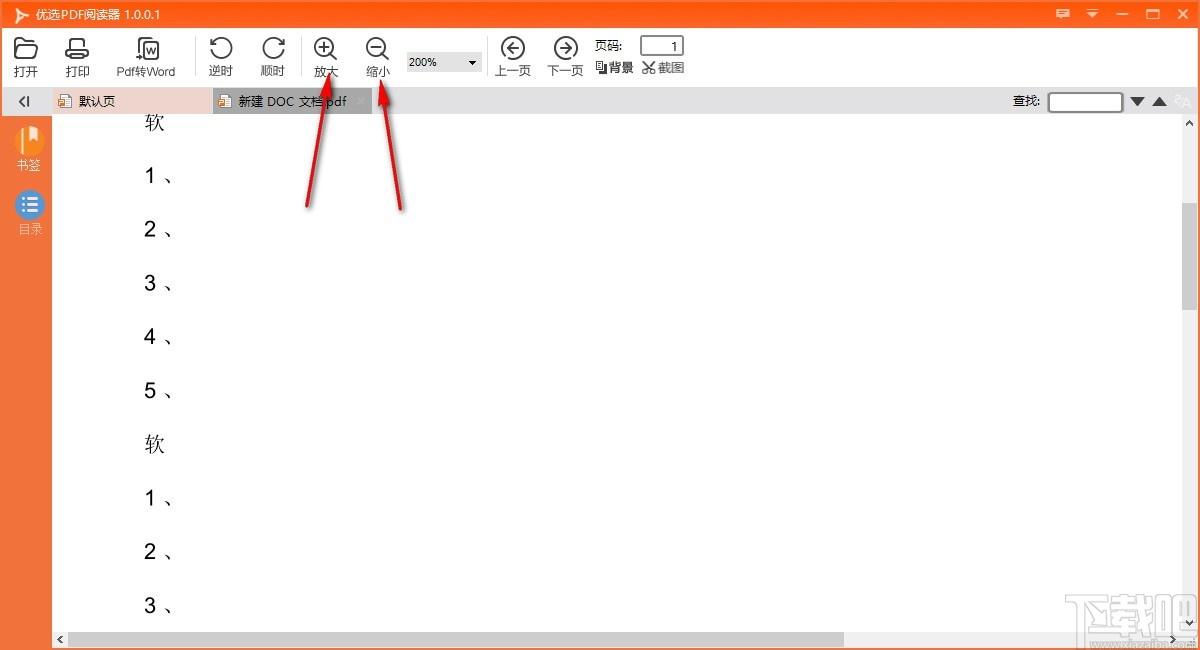Open the 书签 bookmark panel
The height and width of the screenshot is (650, 1200).
coord(29,148)
